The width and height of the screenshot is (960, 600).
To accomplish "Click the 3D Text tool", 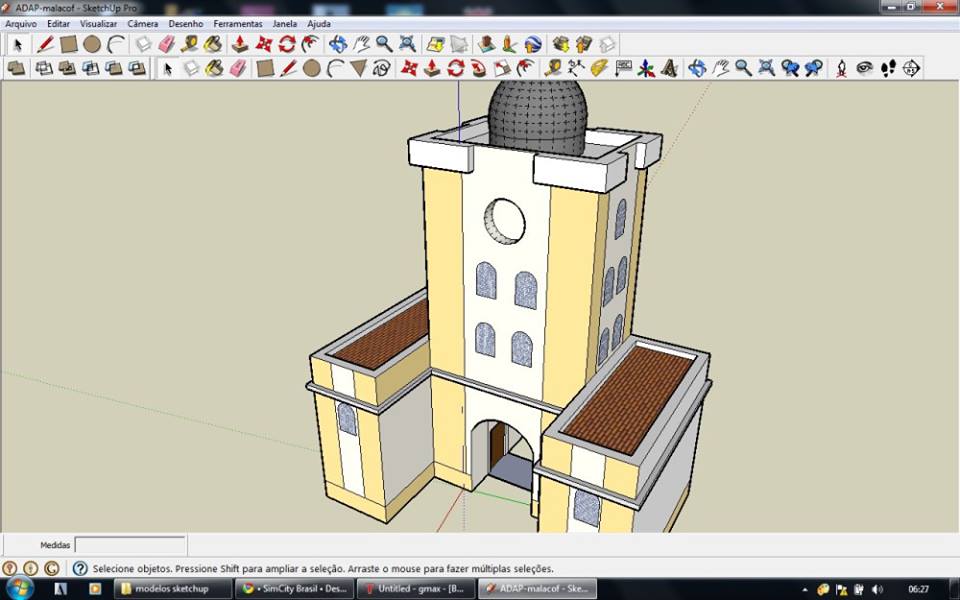I will (x=669, y=68).
